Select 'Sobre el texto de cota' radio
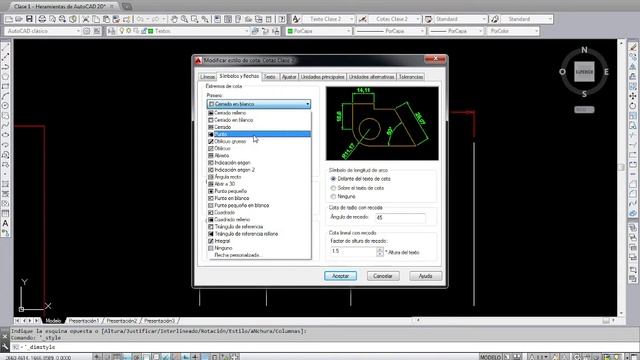640x360 pixels. pyautogui.click(x=333, y=188)
